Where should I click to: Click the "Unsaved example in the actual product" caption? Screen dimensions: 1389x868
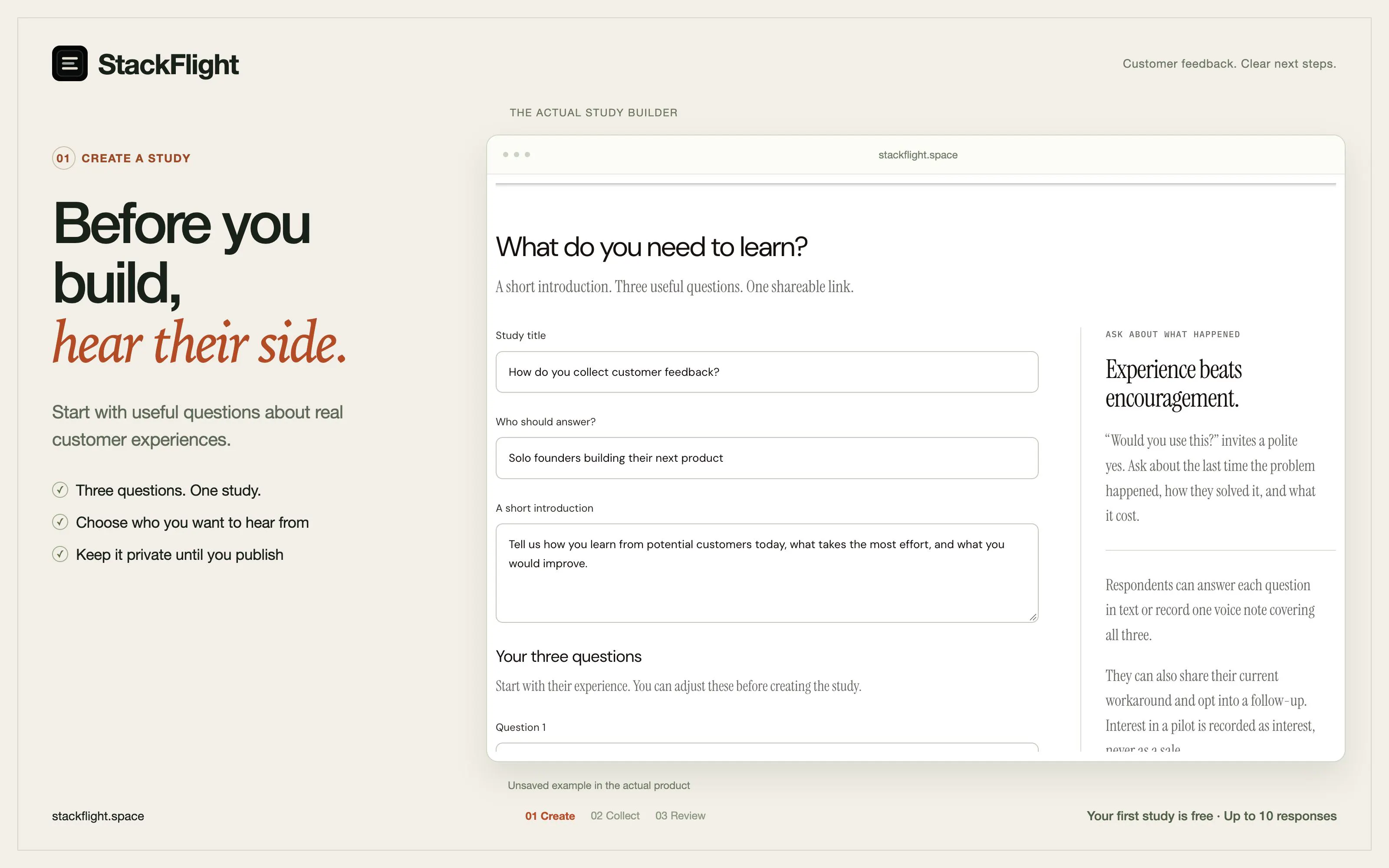[599, 786]
